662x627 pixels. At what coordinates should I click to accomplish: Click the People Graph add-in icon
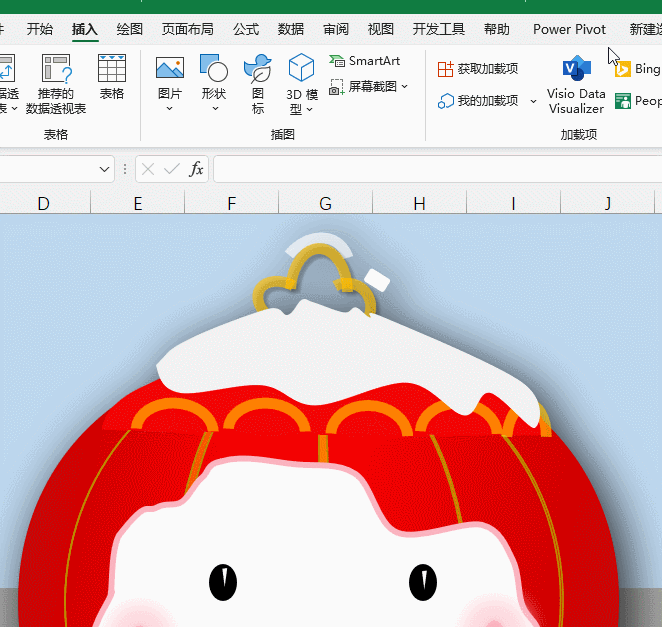tap(623, 101)
